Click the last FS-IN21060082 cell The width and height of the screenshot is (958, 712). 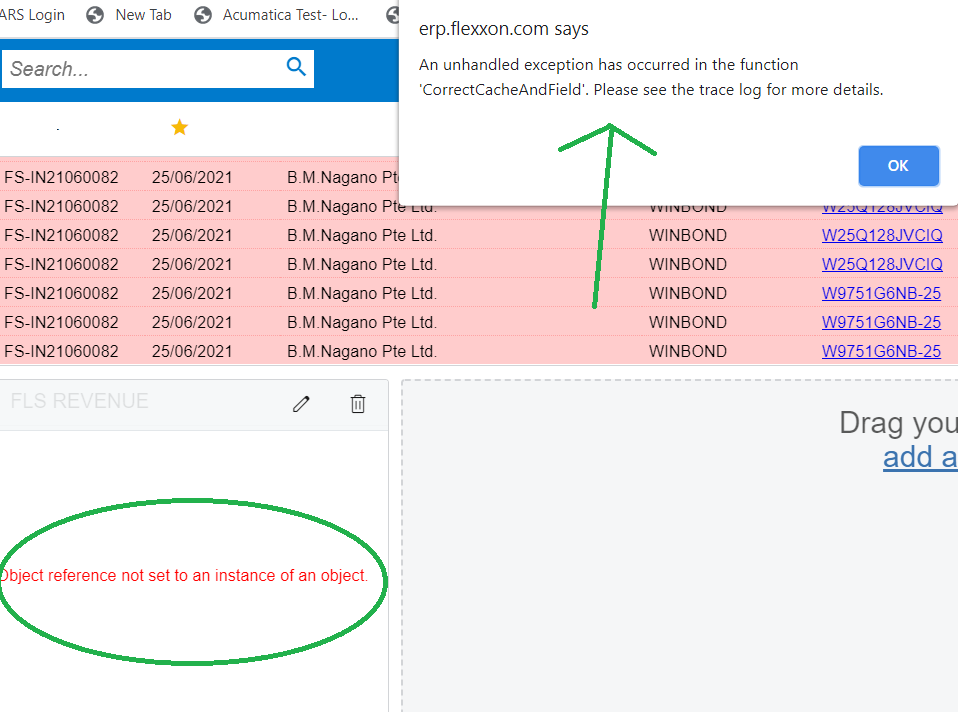61,351
